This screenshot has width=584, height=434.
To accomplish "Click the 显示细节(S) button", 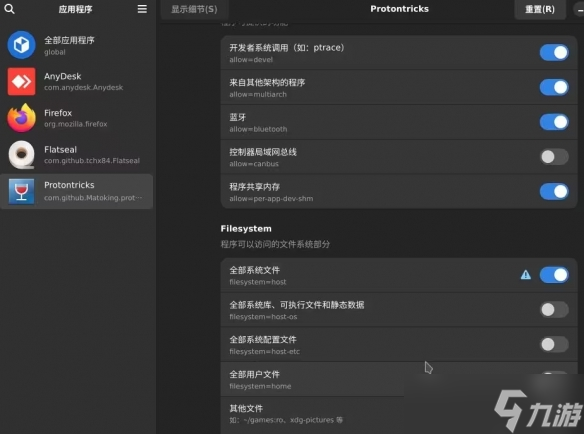I will [194, 9].
